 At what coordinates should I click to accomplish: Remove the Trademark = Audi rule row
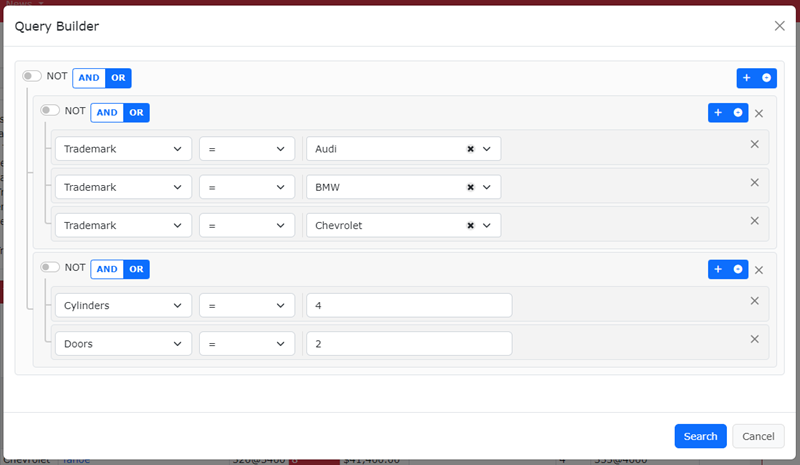click(x=754, y=144)
